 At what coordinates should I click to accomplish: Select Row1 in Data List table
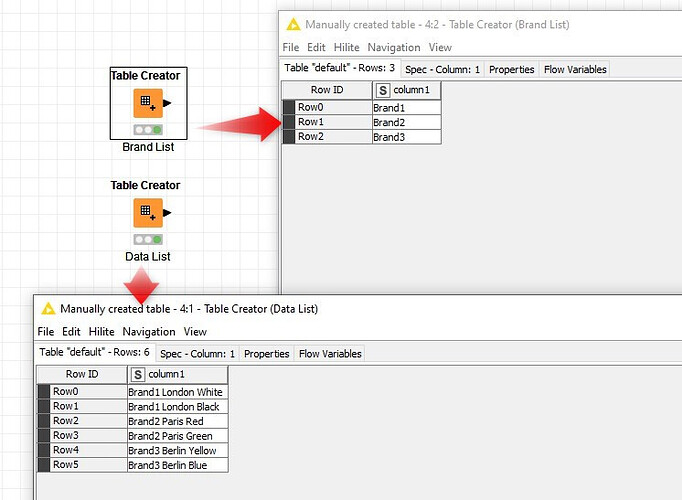[x=82, y=406]
